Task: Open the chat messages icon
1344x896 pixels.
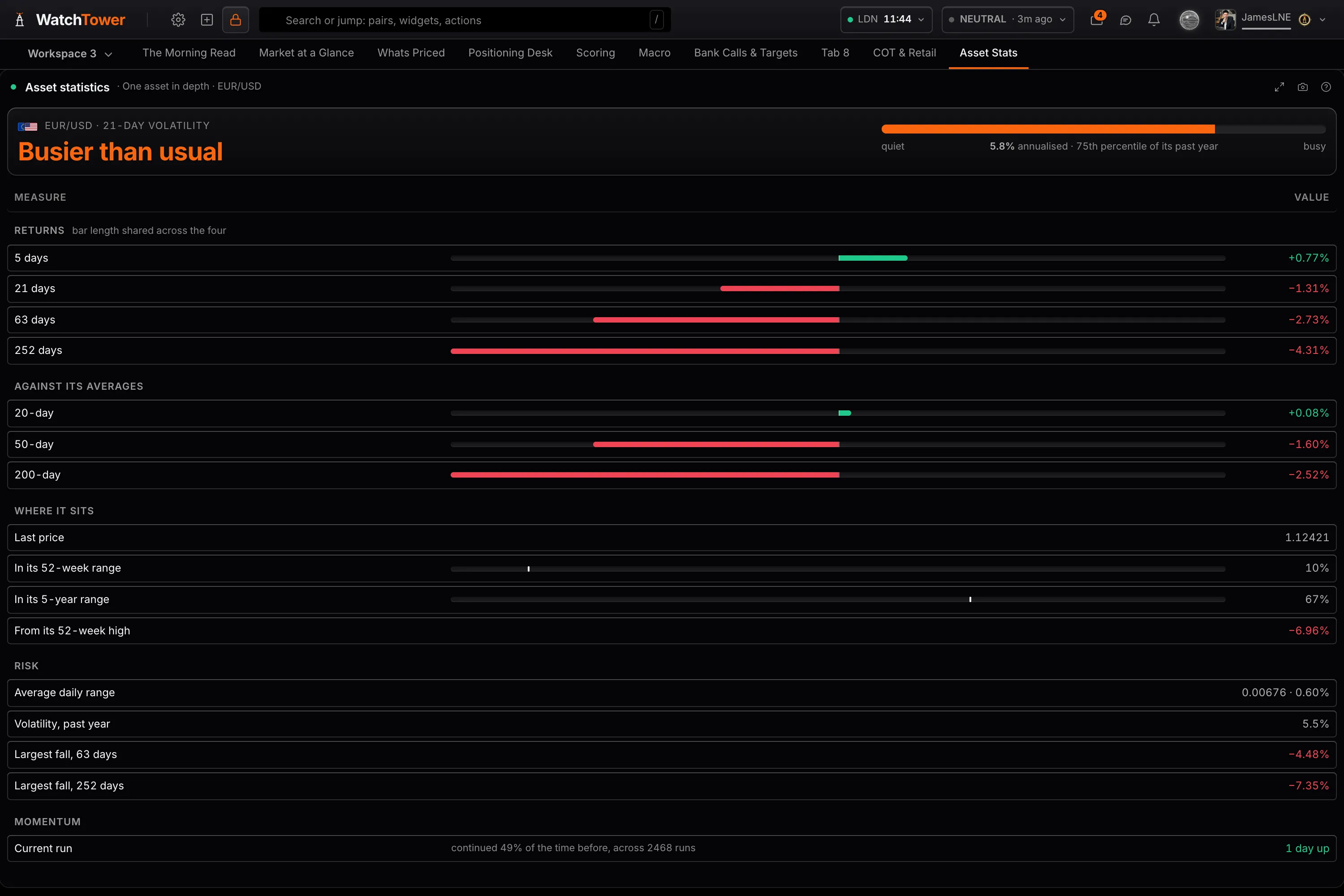Action: click(x=1126, y=20)
